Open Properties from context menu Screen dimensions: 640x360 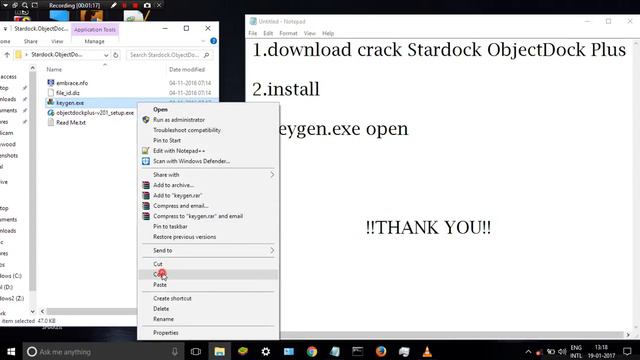[x=165, y=333]
